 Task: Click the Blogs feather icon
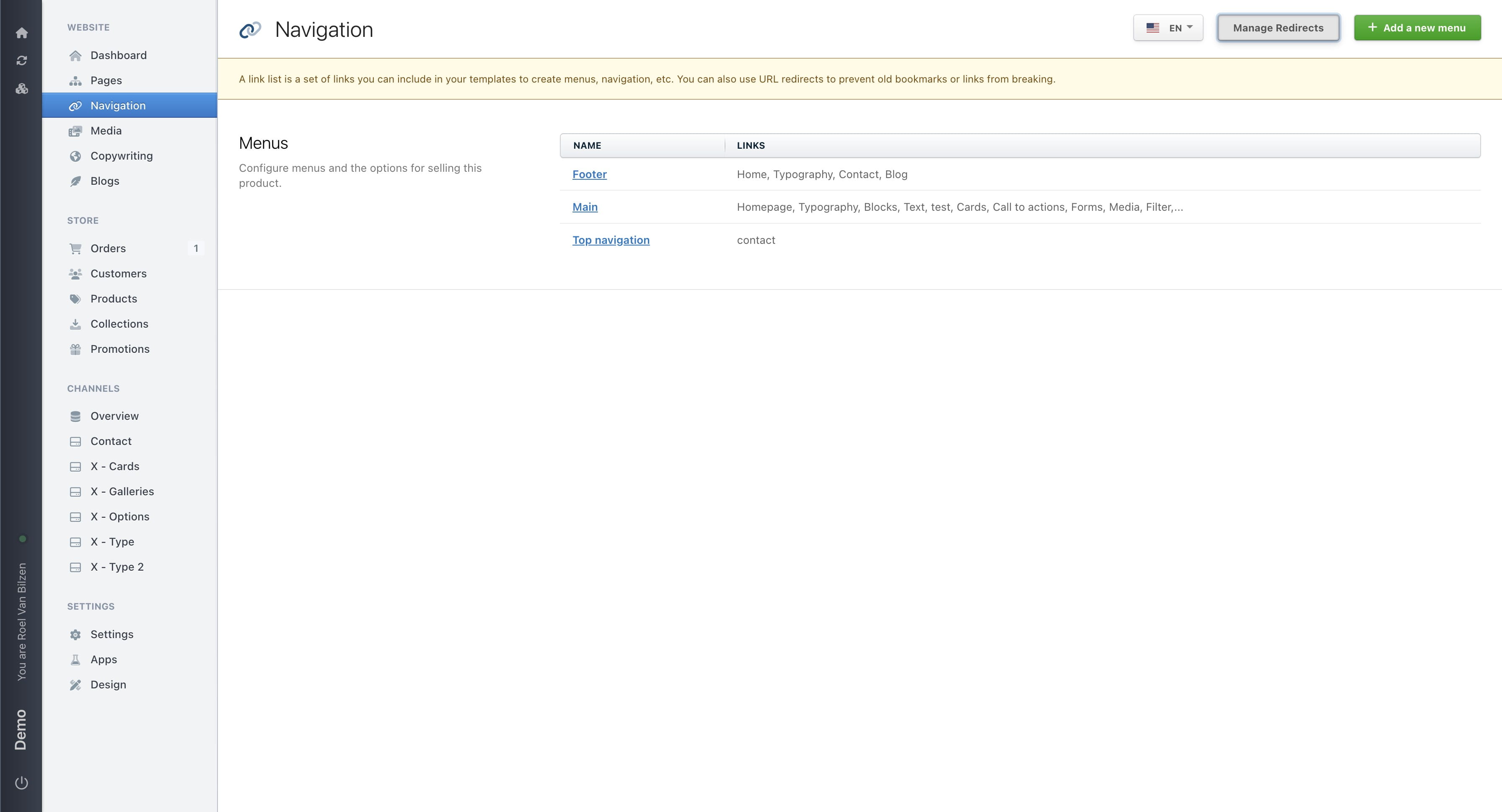click(75, 181)
